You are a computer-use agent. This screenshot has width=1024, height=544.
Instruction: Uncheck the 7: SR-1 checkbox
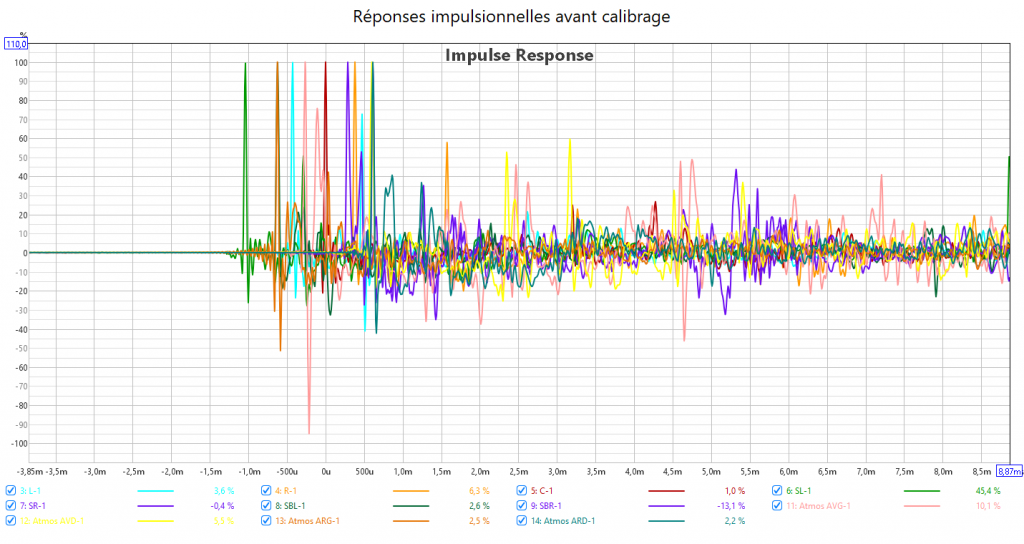11,506
